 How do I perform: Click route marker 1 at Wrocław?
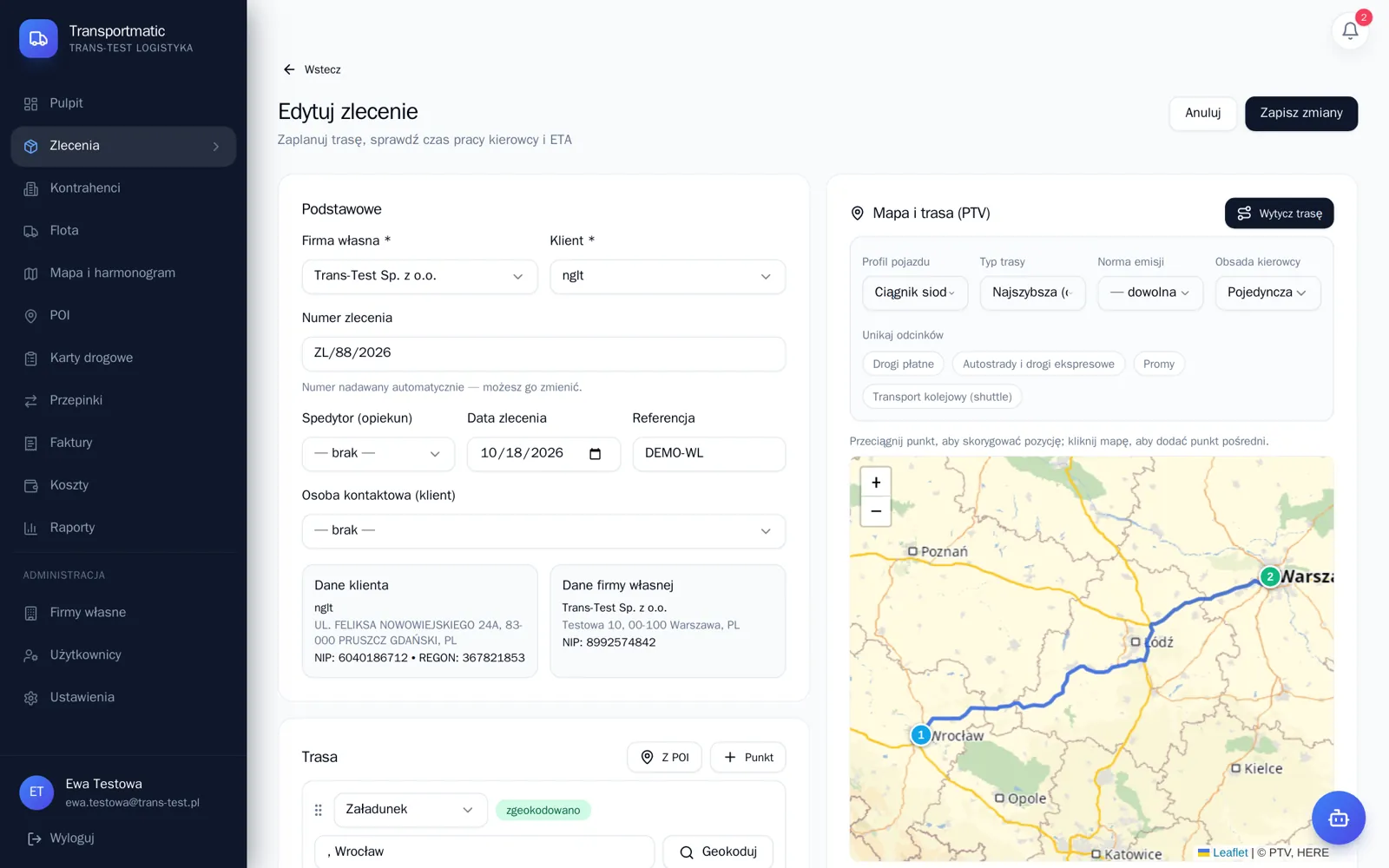[921, 734]
